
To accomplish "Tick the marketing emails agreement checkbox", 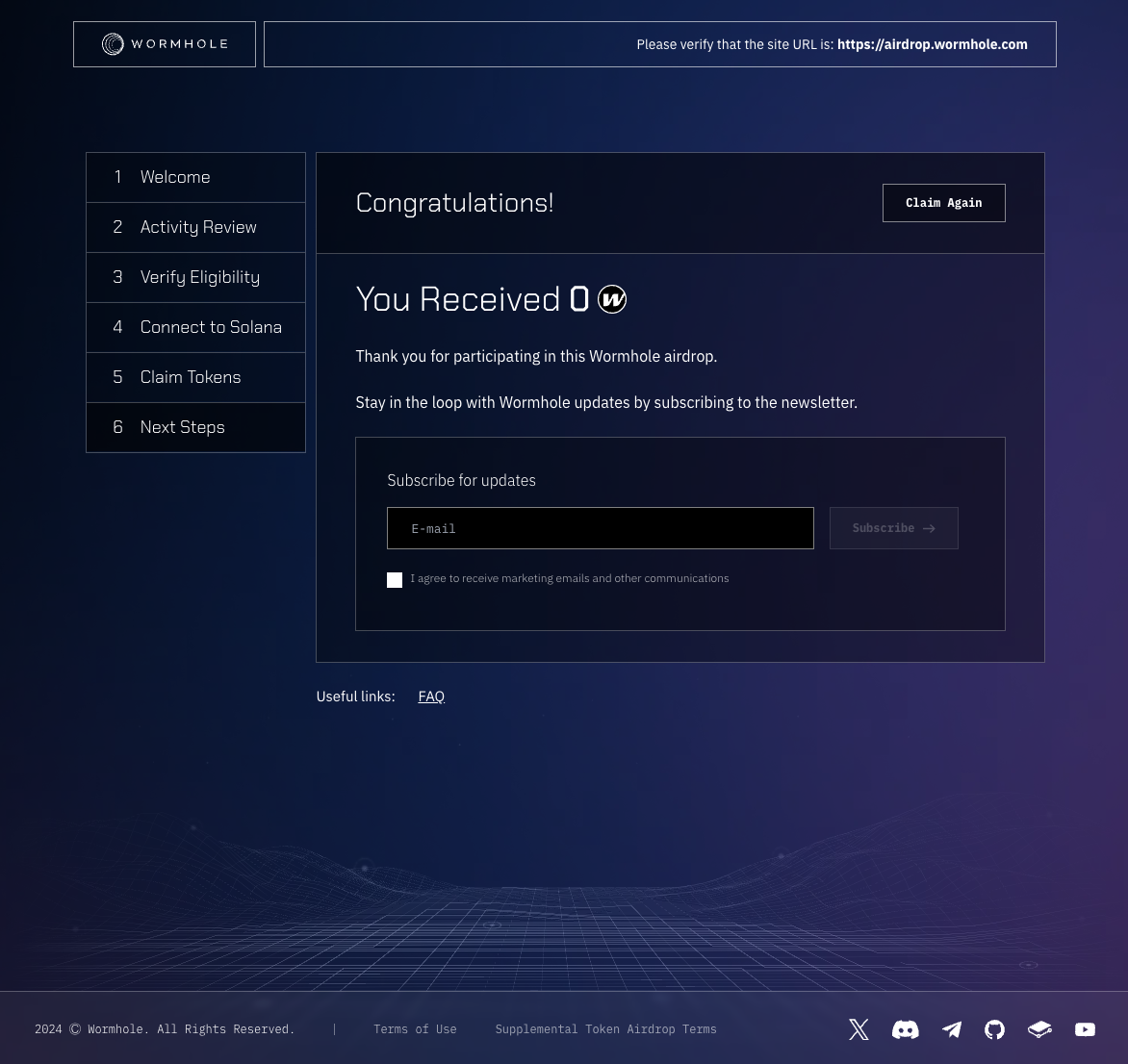I will 395,579.
